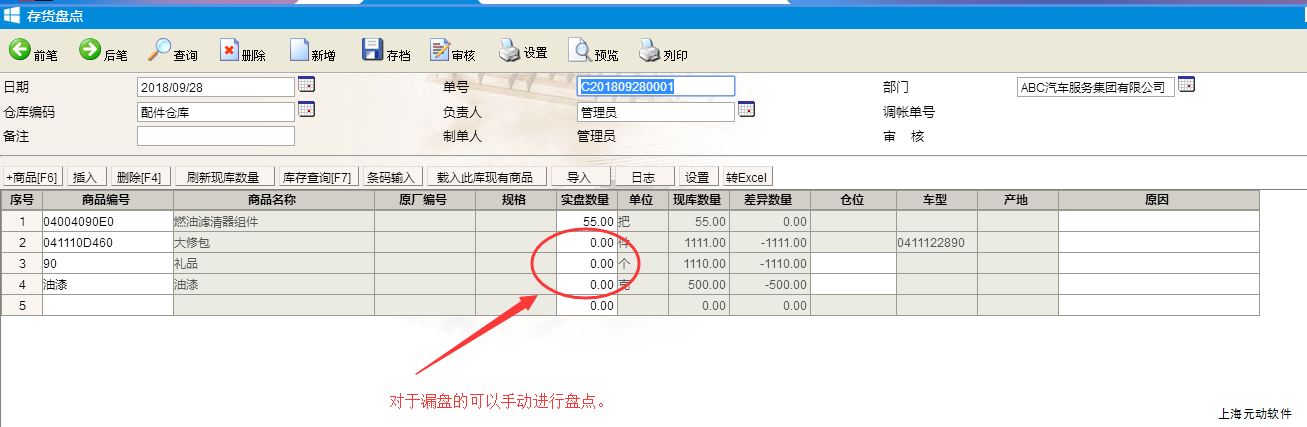Open the 部门 department selector

pyautogui.click(x=1186, y=85)
